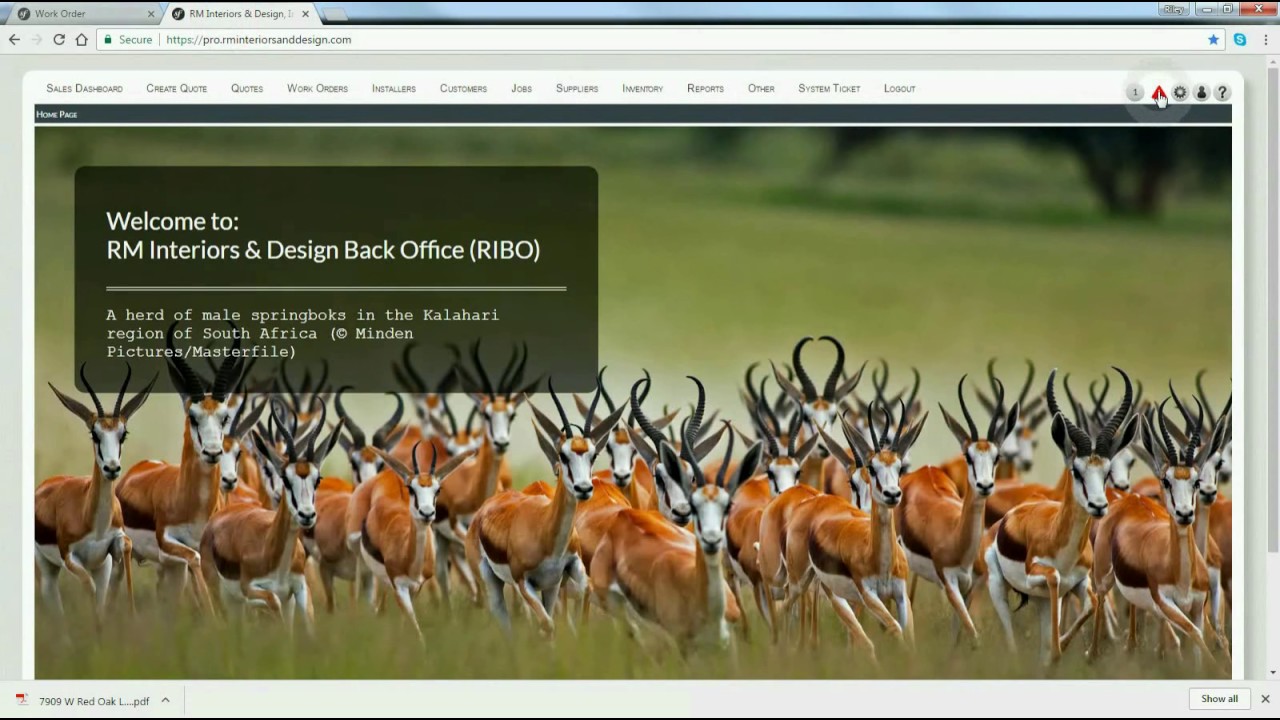The width and height of the screenshot is (1280, 720).
Task: Open the Sales Dashboard menu
Action: [84, 89]
